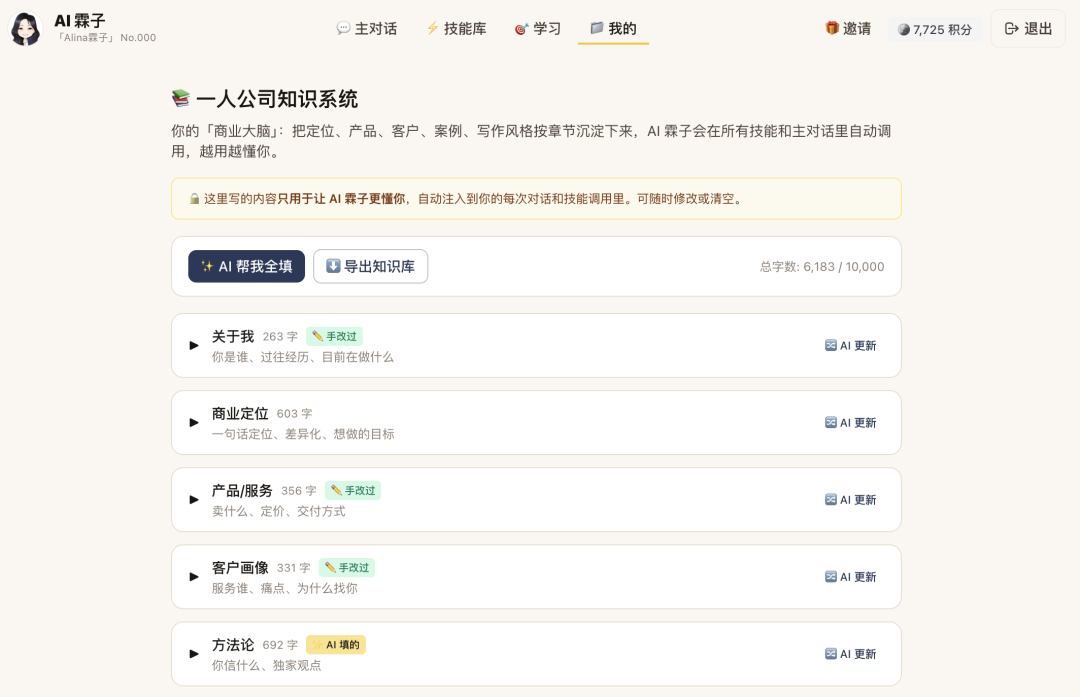Click the 关于我 section title

tap(233, 336)
